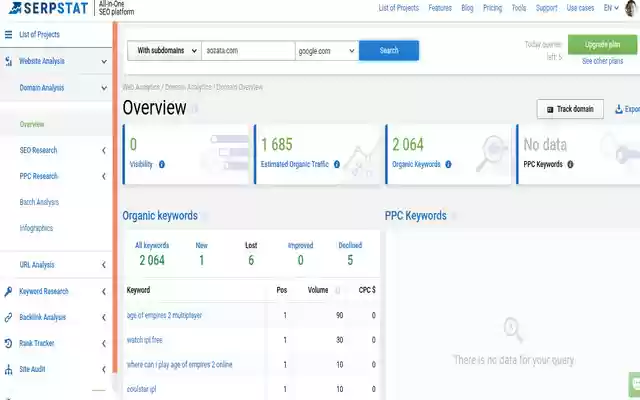Select Infographics in the sidebar

(x=36, y=228)
